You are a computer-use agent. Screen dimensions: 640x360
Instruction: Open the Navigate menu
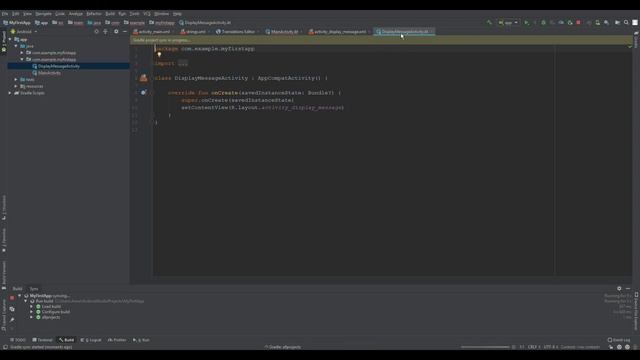click(x=43, y=14)
